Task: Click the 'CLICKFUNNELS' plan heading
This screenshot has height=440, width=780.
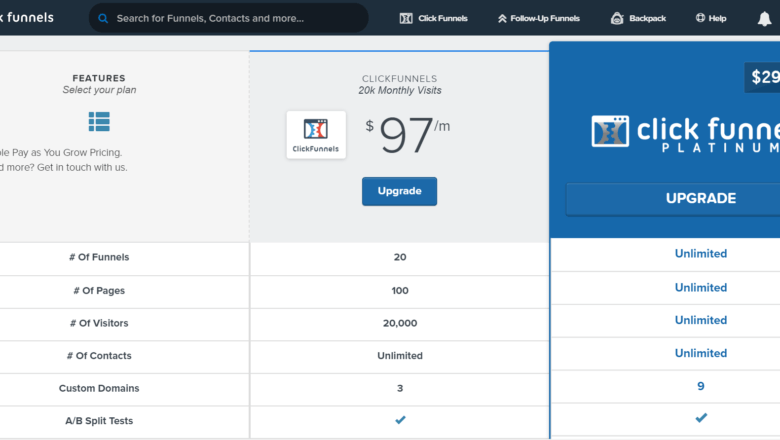Action: click(x=399, y=79)
